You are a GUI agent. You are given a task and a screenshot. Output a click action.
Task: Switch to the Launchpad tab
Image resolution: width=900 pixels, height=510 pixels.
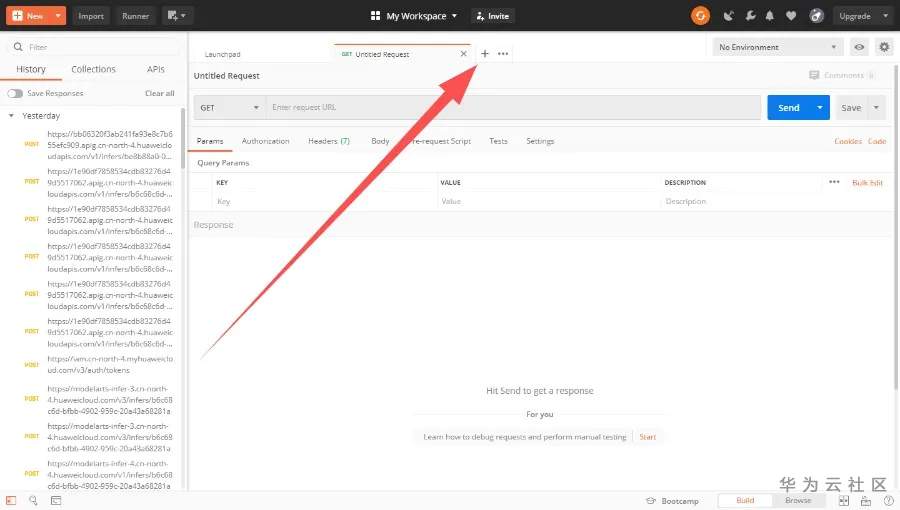click(x=222, y=54)
